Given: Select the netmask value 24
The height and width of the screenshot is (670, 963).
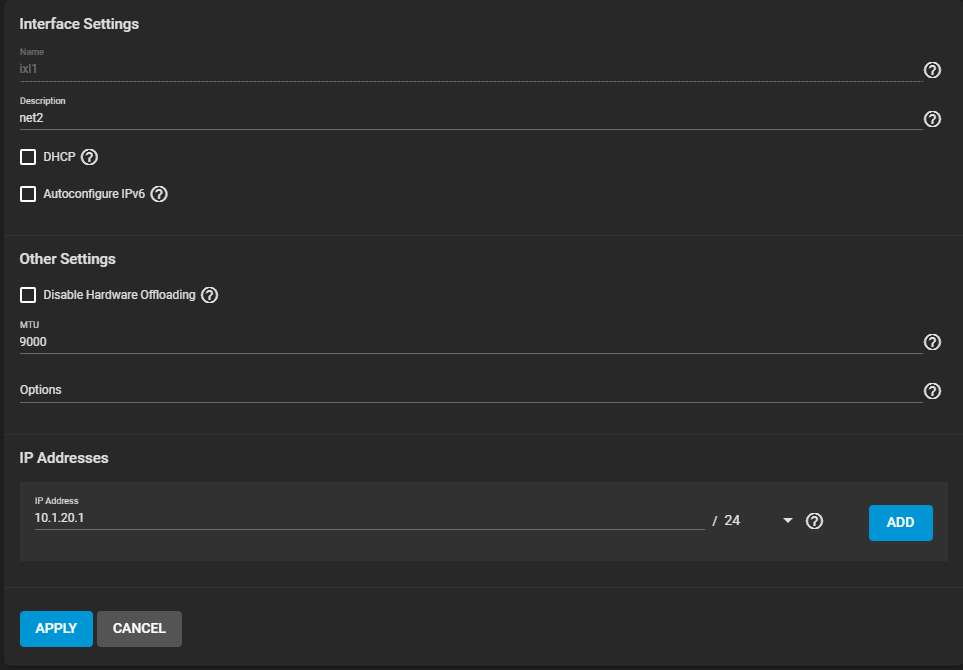Looking at the screenshot, I should (732, 521).
